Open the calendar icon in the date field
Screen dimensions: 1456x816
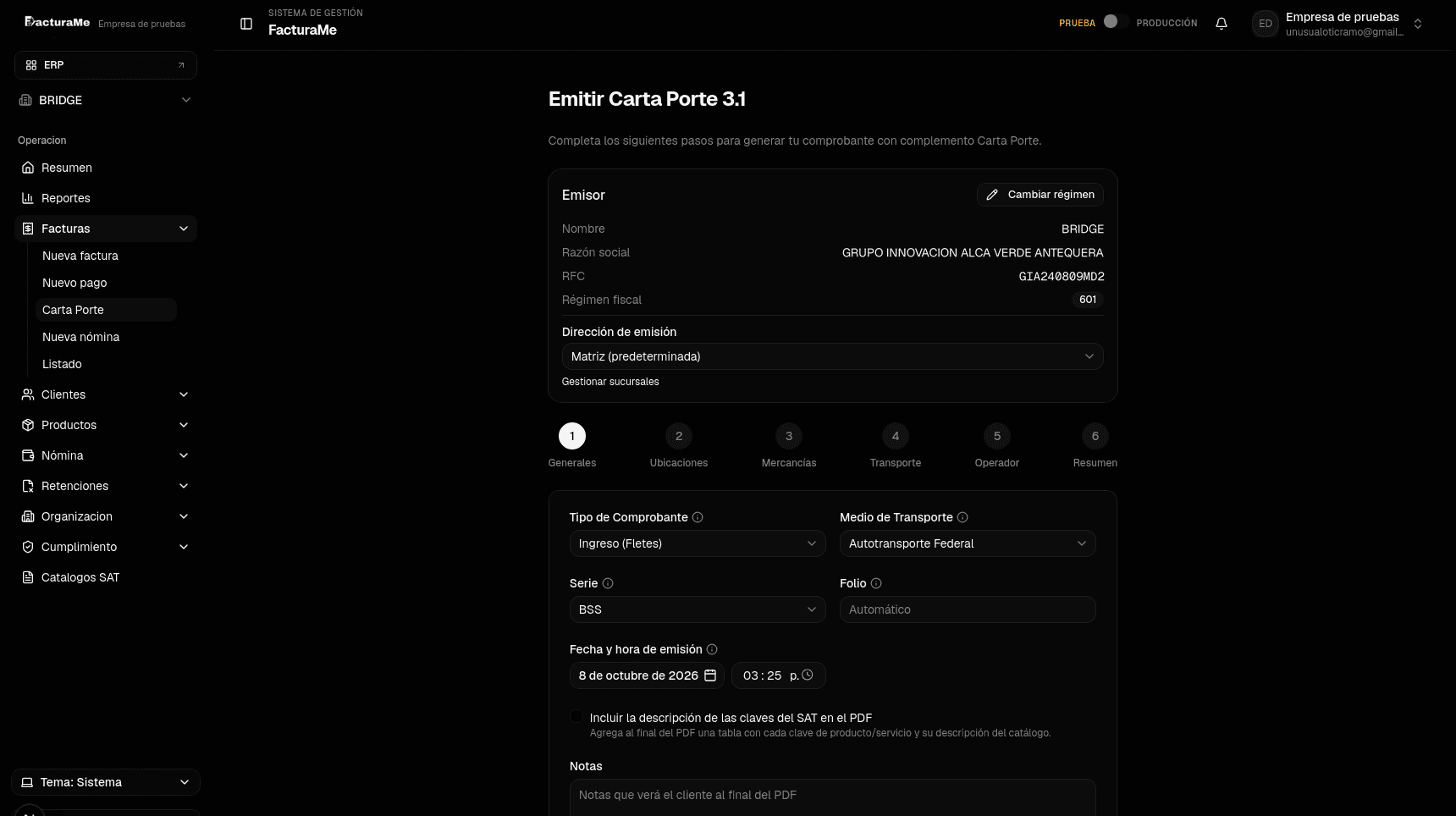tap(710, 675)
